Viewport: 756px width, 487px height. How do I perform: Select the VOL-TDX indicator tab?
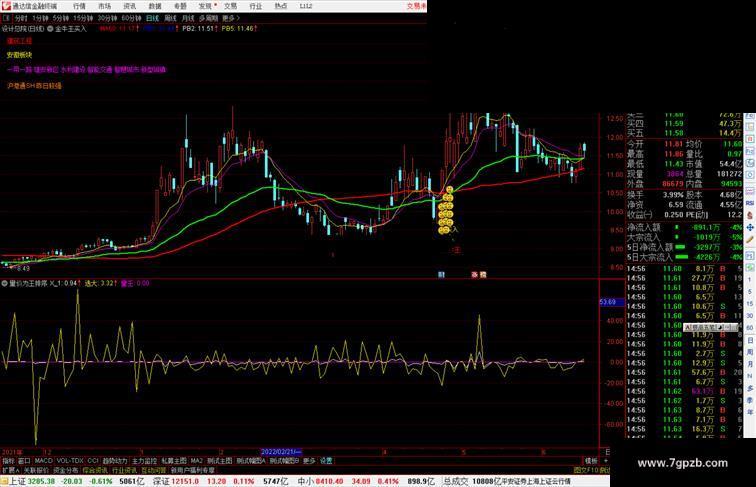[x=70, y=461]
